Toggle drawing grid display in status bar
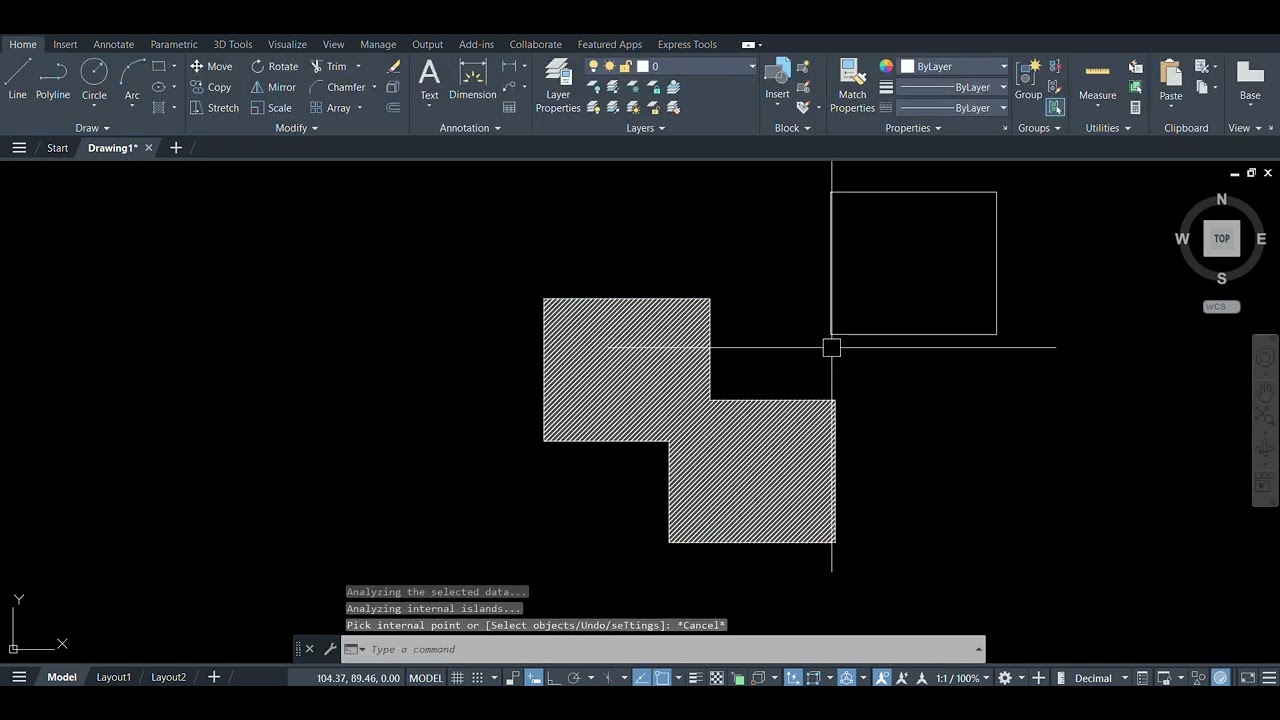Viewport: 1280px width, 720px height. click(457, 678)
